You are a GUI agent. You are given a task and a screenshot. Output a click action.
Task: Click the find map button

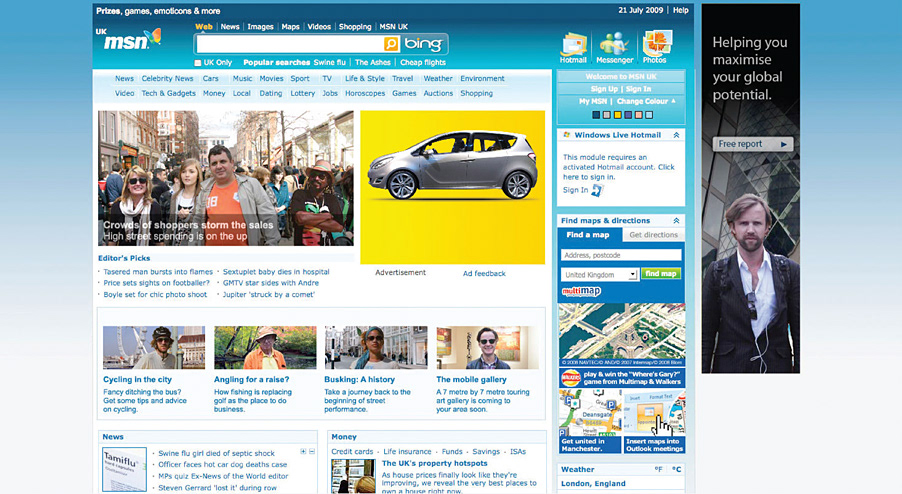point(660,274)
